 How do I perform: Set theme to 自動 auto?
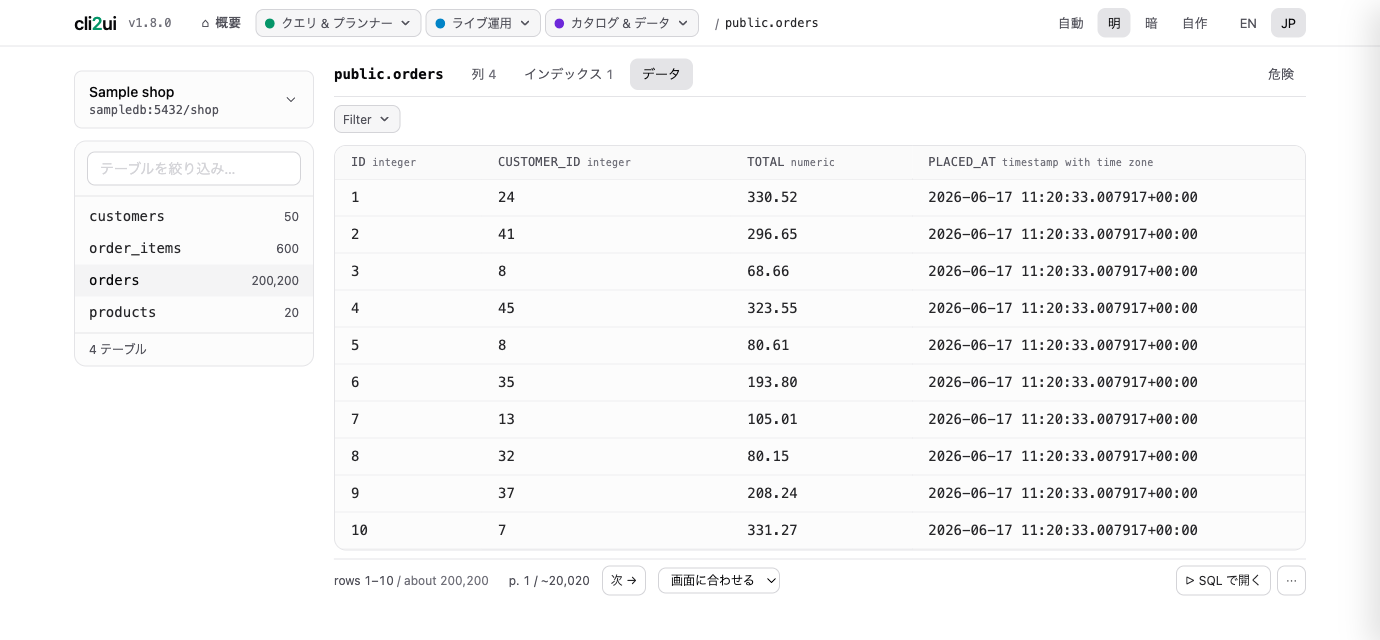1071,23
